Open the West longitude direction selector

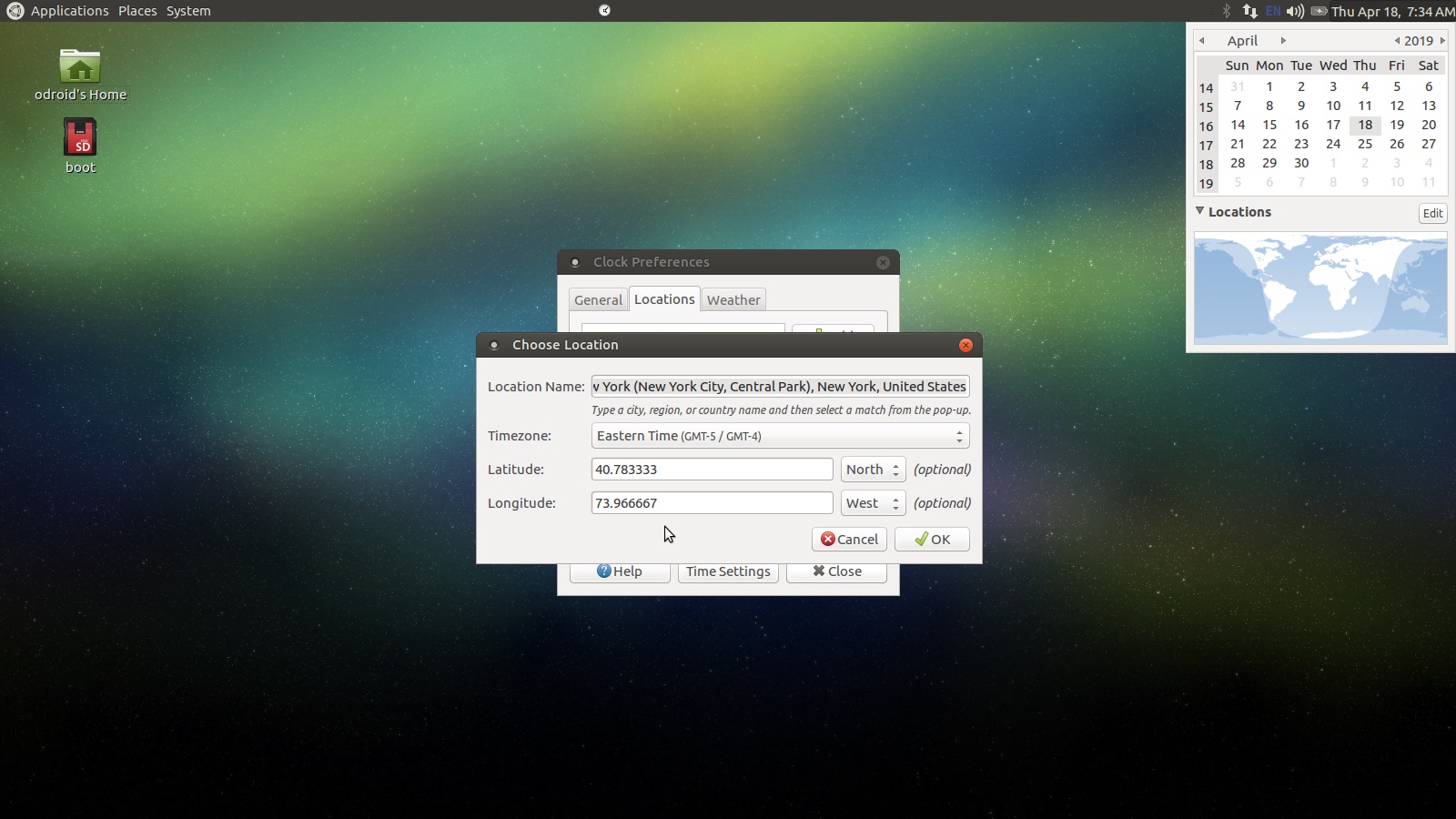pos(872,502)
